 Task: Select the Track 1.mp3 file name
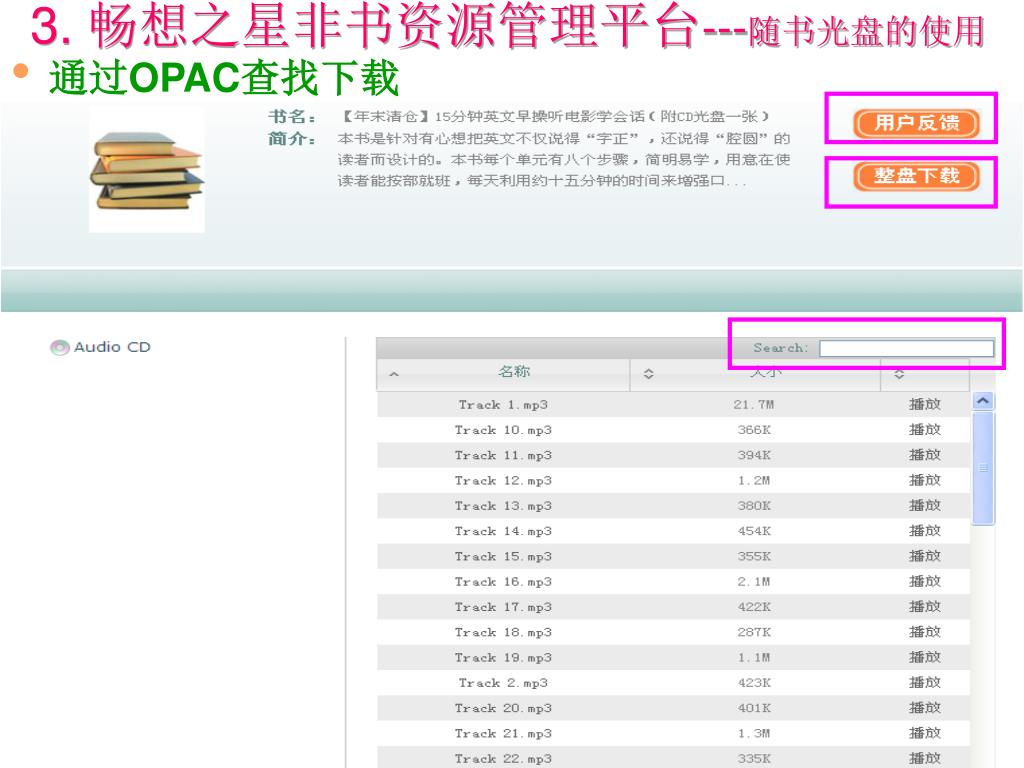pyautogui.click(x=503, y=406)
